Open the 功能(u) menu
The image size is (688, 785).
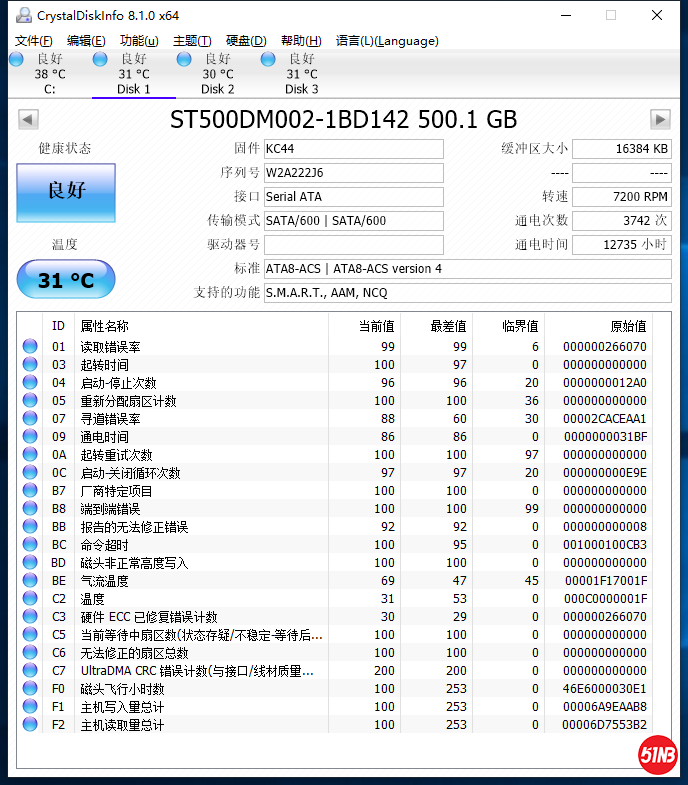point(139,41)
